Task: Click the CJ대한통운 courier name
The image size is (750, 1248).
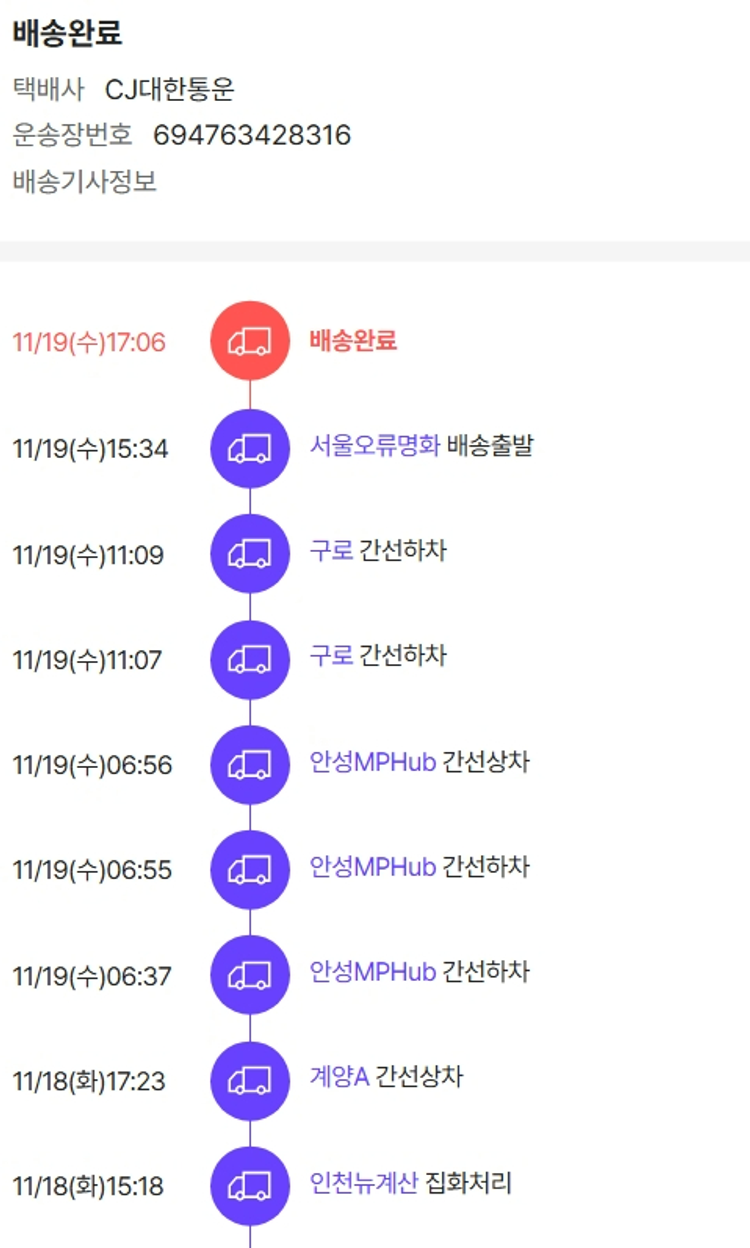Action: (x=169, y=89)
